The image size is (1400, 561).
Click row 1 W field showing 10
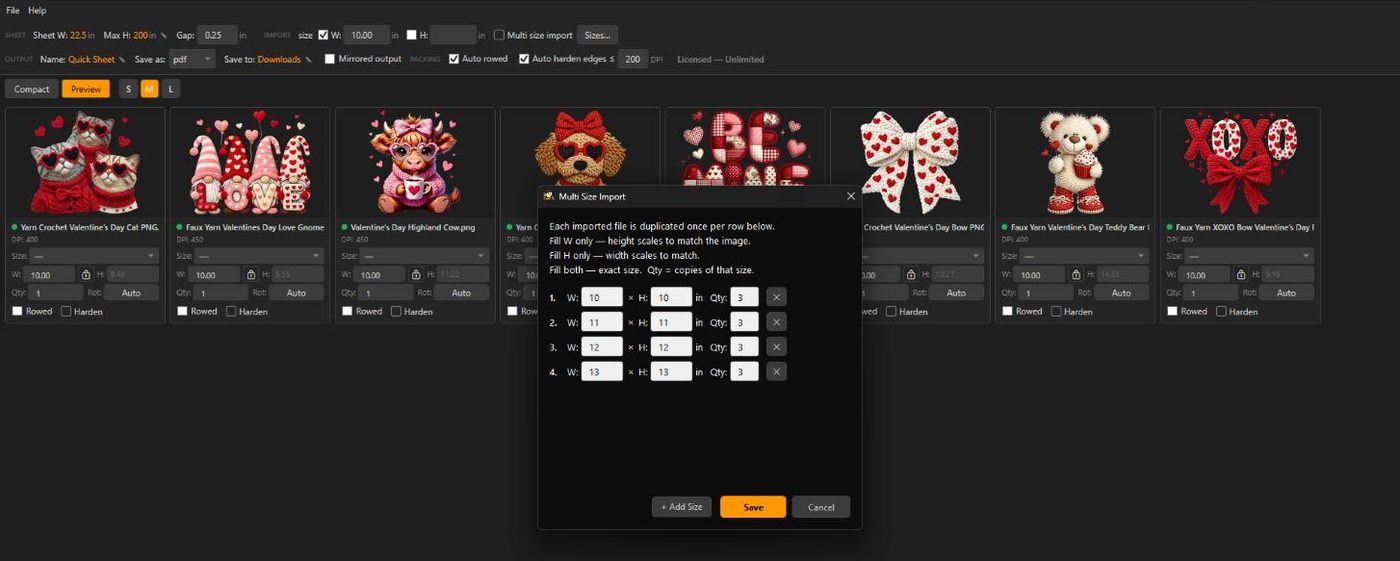[602, 297]
